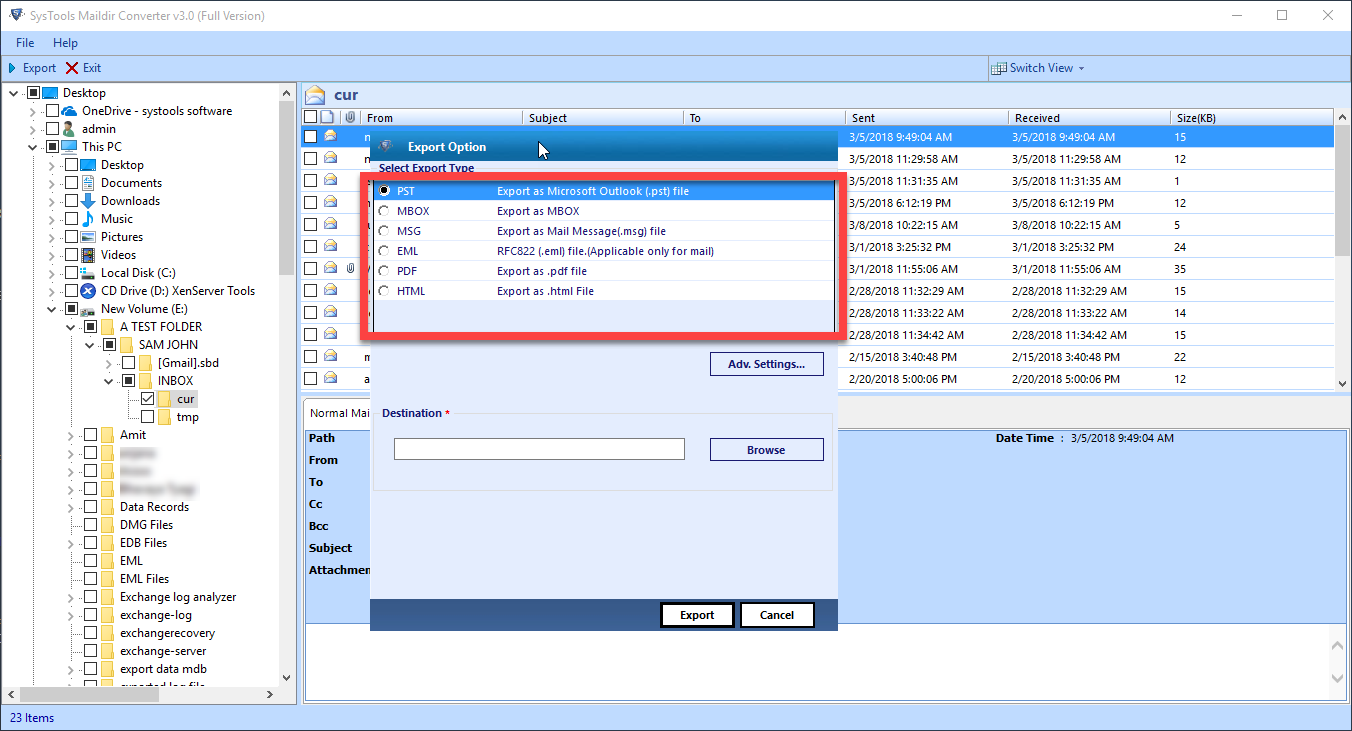The height and width of the screenshot is (731, 1352).
Task: Click the Local Disk (C:) drive icon
Action: point(88,273)
